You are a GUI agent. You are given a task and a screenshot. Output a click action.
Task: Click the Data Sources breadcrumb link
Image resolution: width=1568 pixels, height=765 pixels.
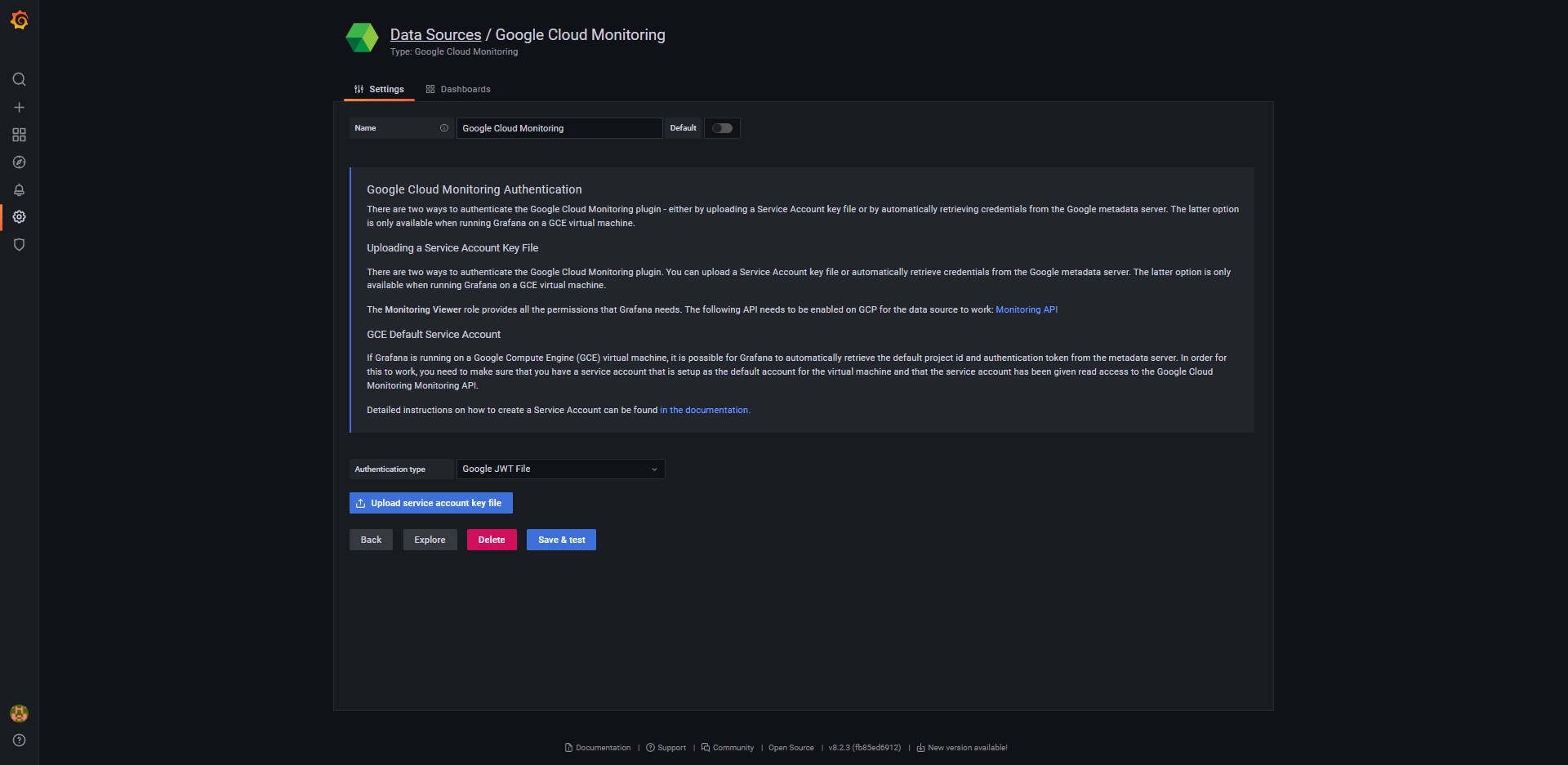[x=435, y=35]
